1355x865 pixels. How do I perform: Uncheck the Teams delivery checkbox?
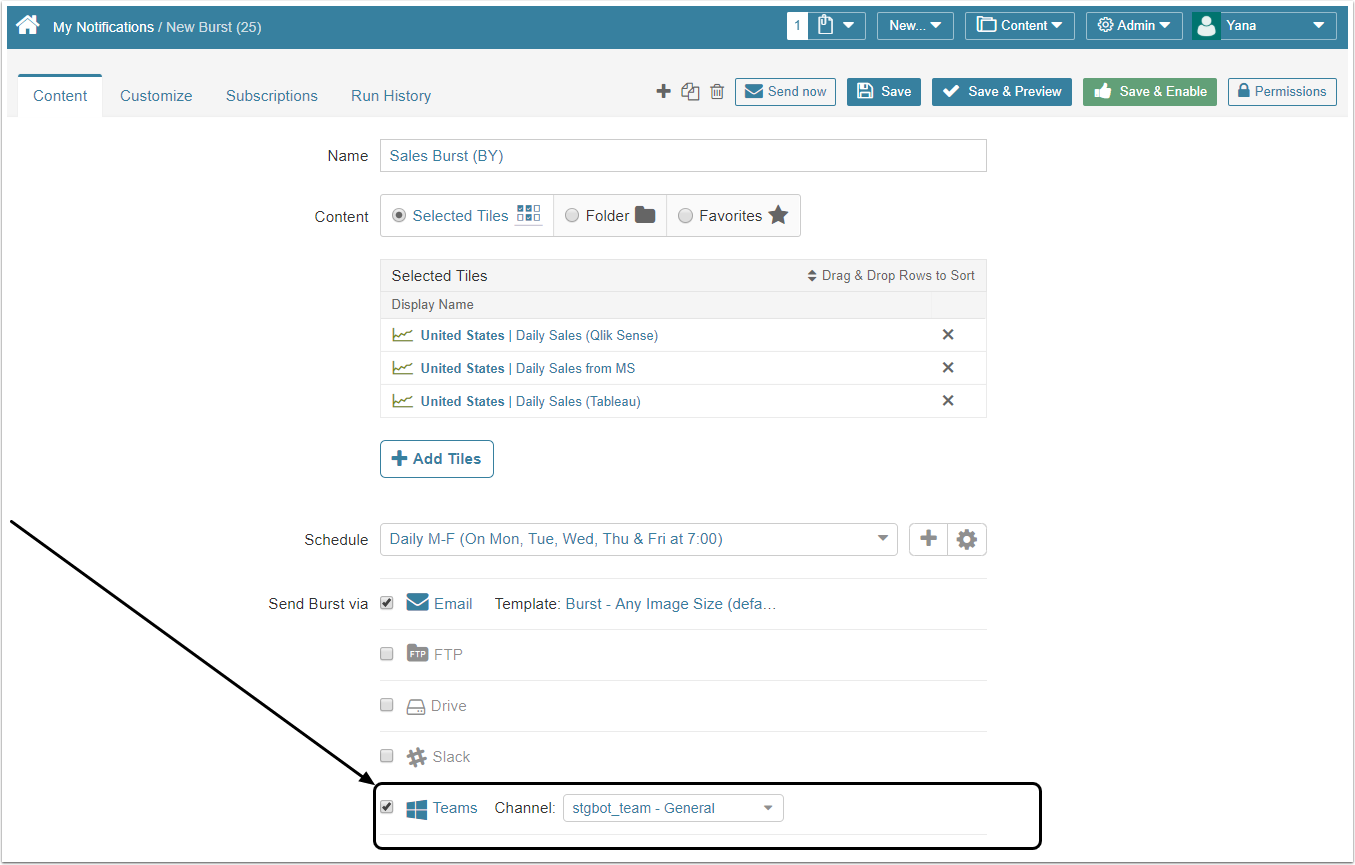tap(387, 807)
